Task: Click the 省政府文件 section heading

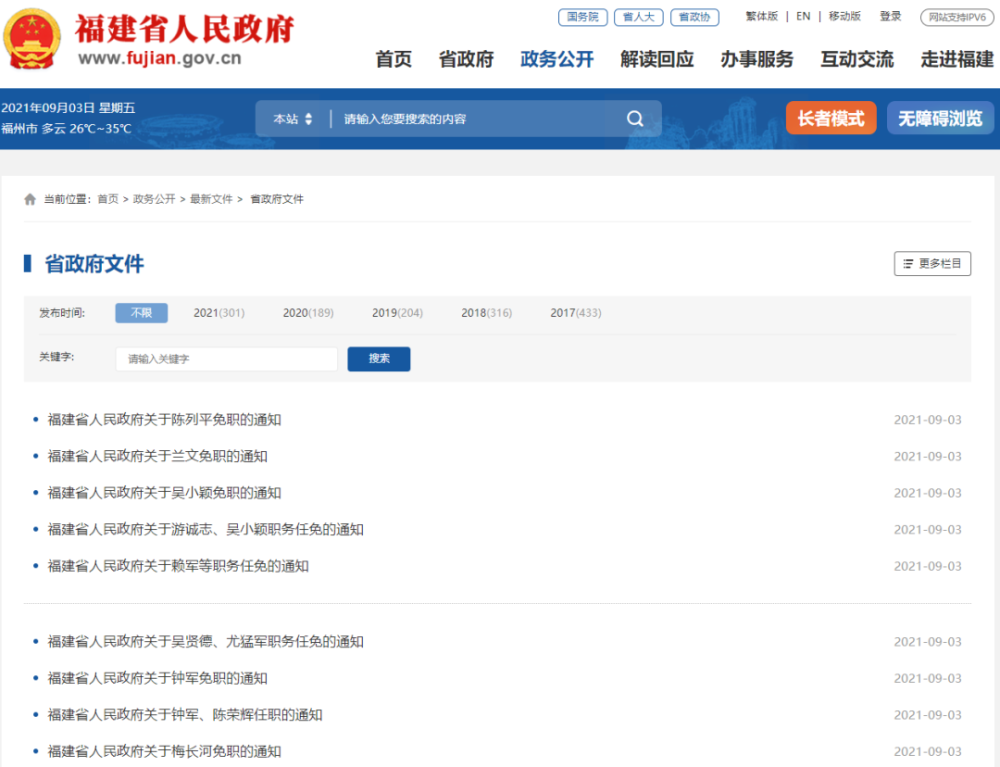Action: pos(94,264)
